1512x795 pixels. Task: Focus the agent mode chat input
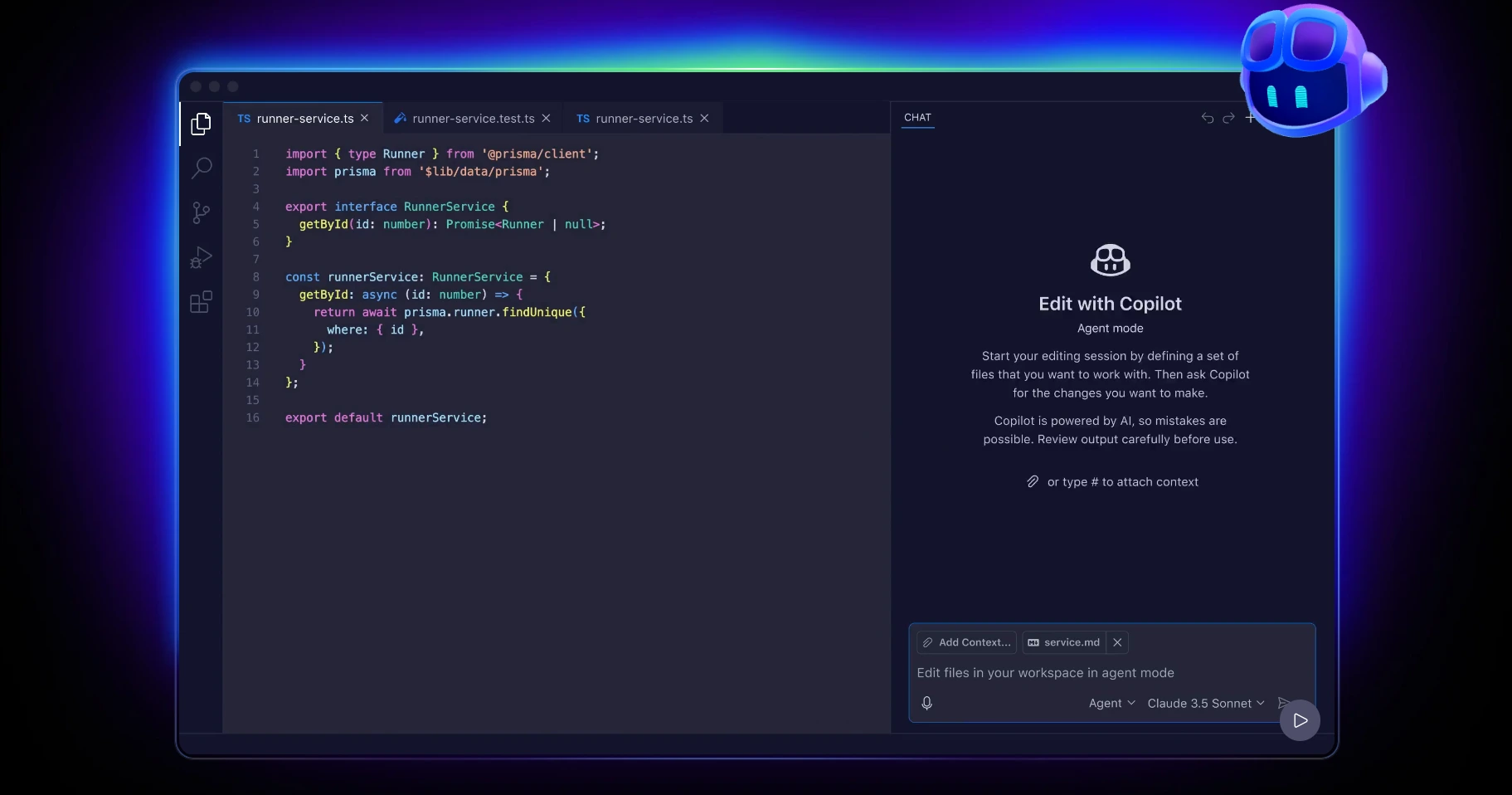pyautogui.click(x=1111, y=673)
